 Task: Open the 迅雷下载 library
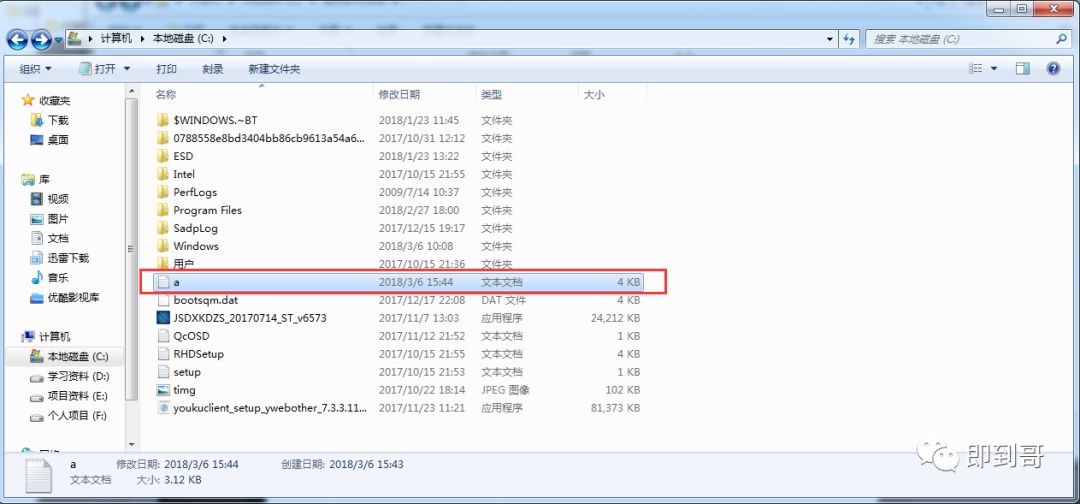(x=60, y=258)
